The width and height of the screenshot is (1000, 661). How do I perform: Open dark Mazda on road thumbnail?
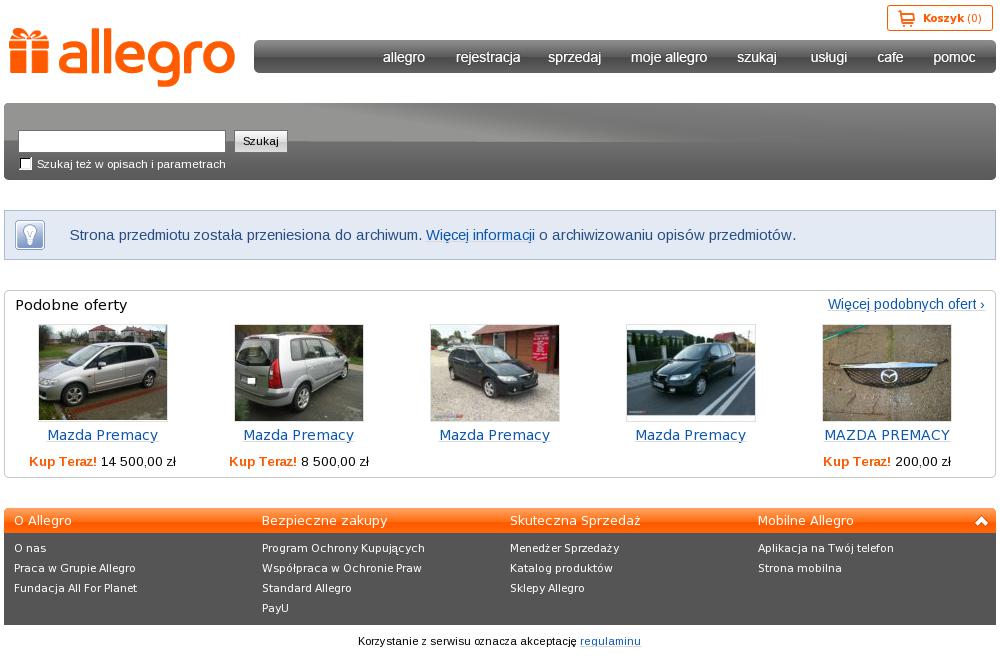click(691, 373)
